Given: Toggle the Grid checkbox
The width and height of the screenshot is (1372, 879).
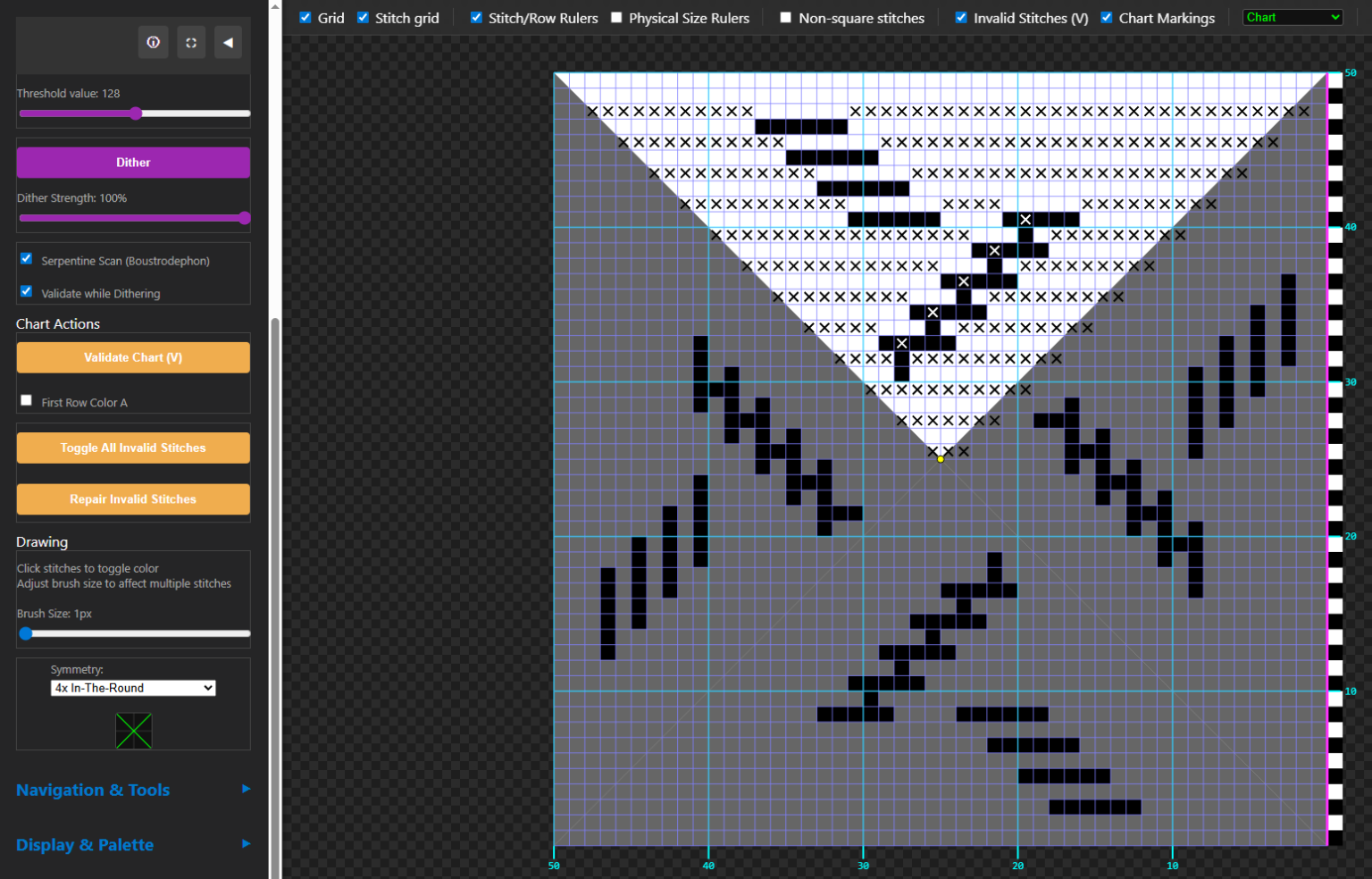Looking at the screenshot, I should pyautogui.click(x=305, y=18).
